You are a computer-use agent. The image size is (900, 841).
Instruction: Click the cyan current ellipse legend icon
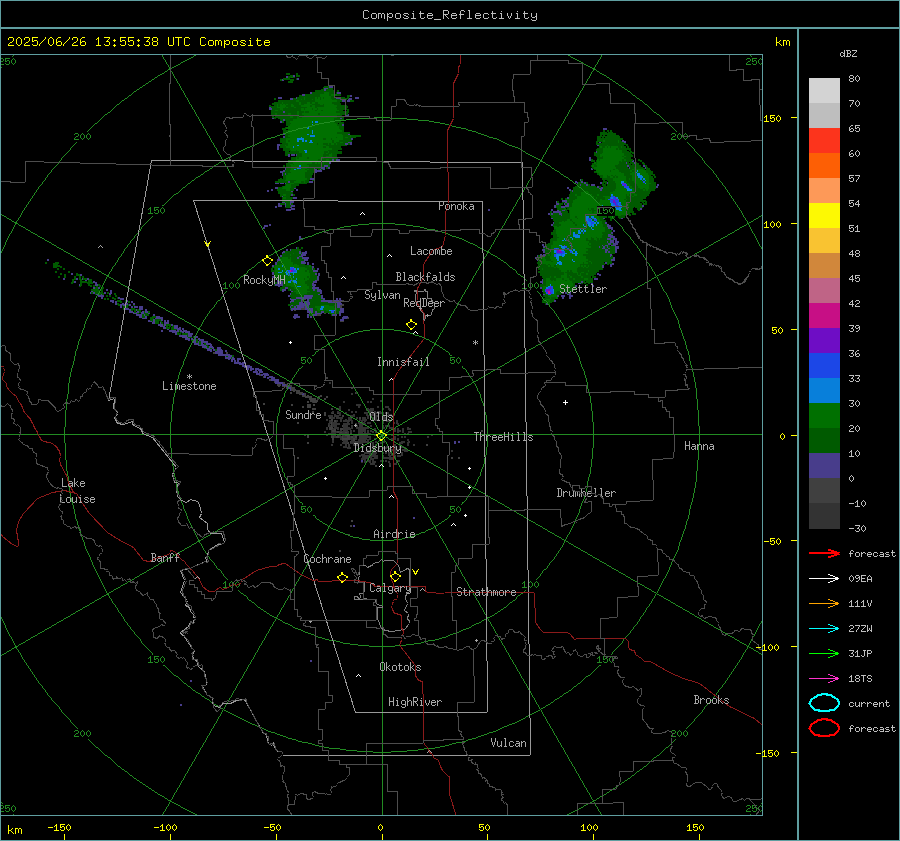(x=824, y=703)
